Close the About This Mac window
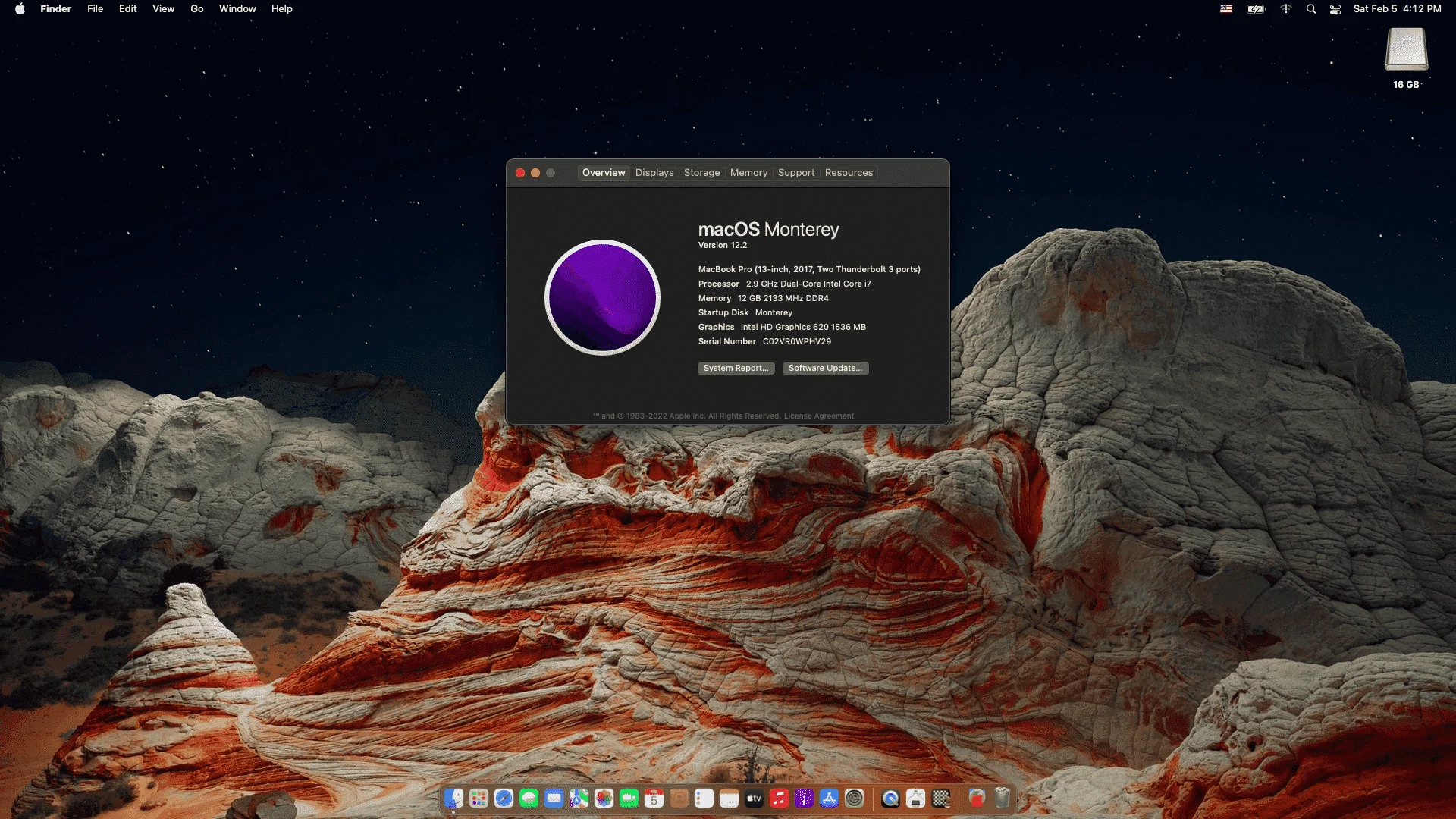This screenshot has height=819, width=1456. (x=520, y=173)
